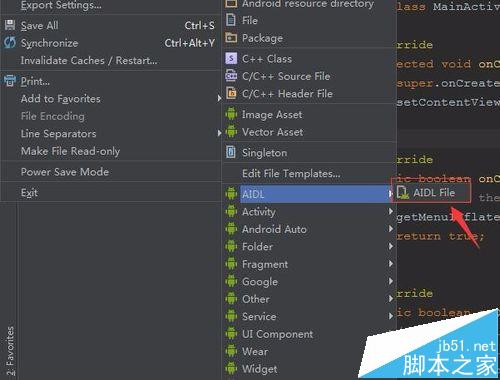Click the Android icon beside Activity
Screen dimensions: 500x380
pyautogui.click(x=231, y=211)
